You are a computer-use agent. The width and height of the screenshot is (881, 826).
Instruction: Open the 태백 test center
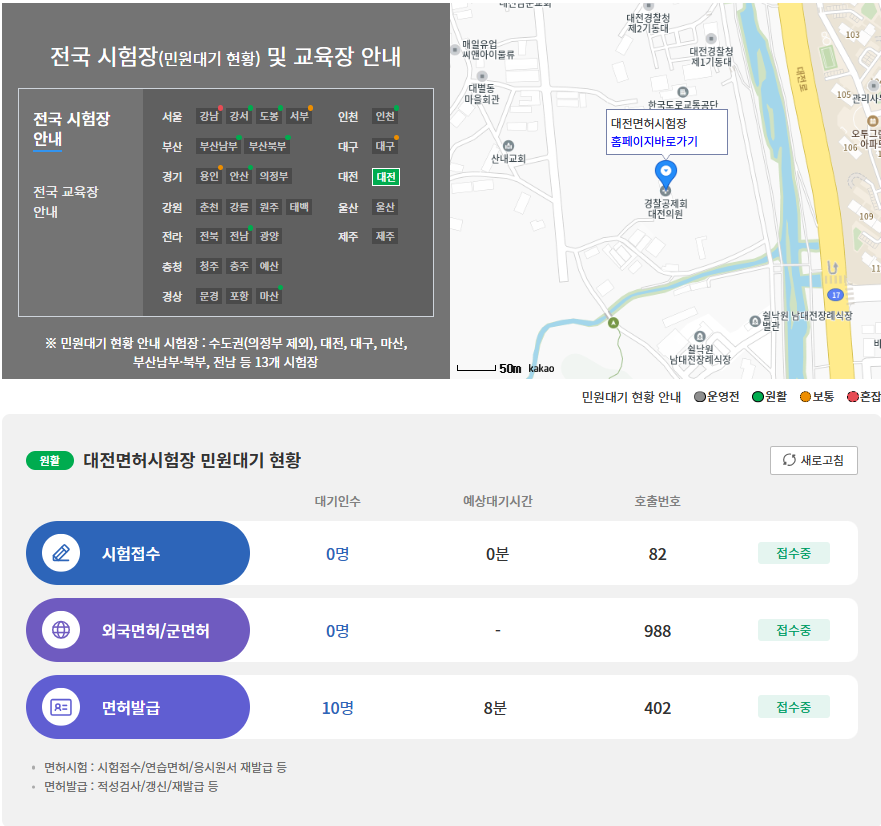tap(299, 207)
